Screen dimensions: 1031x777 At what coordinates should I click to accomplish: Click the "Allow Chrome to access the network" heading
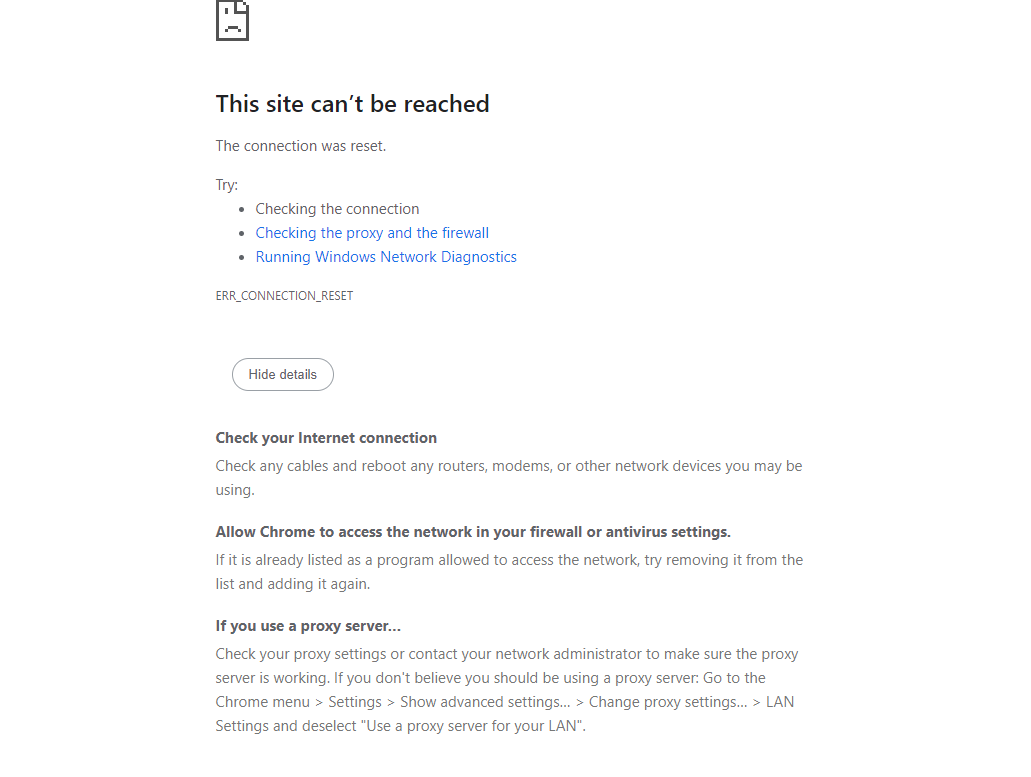click(x=473, y=532)
